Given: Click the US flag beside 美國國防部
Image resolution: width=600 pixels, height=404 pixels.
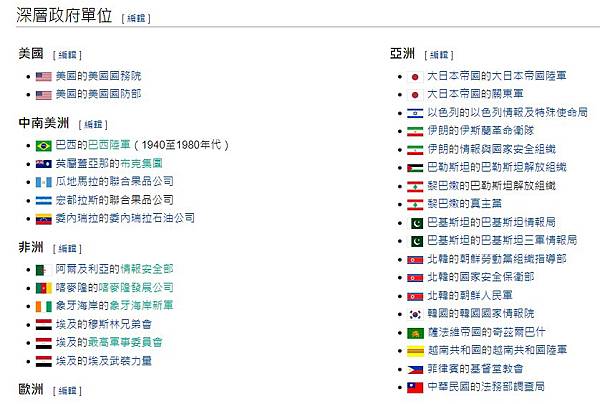Looking at the screenshot, I should 44,95.
